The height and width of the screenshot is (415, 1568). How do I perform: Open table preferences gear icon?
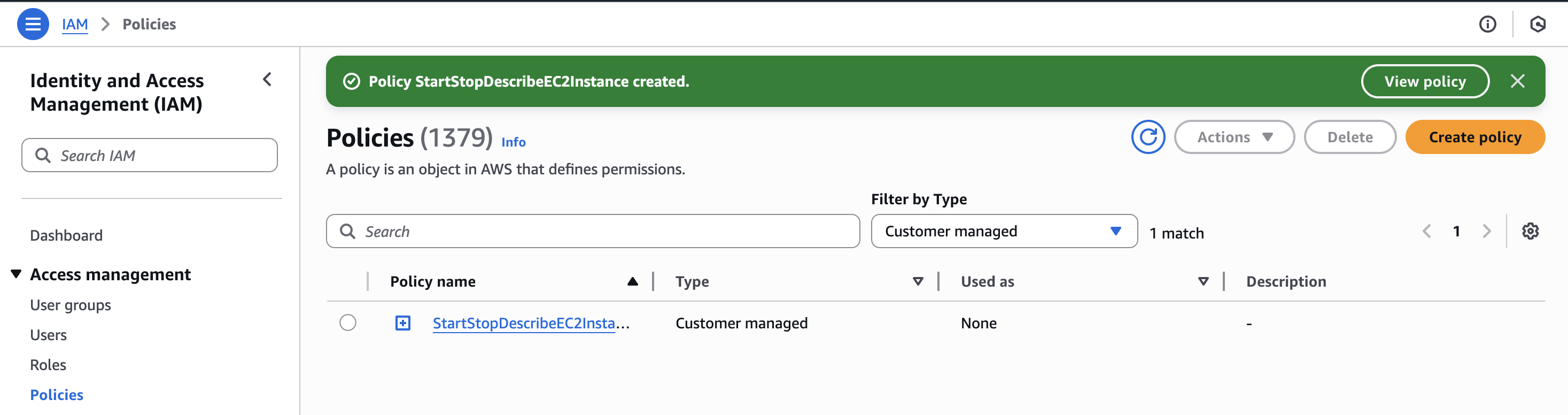click(x=1530, y=232)
